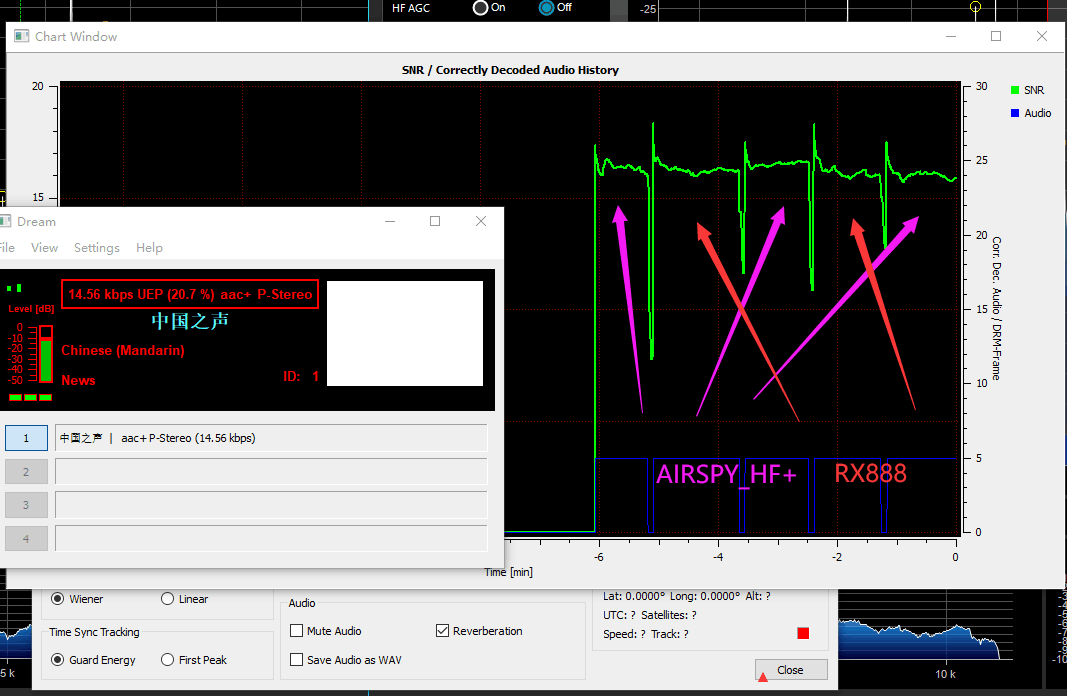Click the Chart Window title bar icon
This screenshot has height=696, width=1067.
tap(21, 37)
